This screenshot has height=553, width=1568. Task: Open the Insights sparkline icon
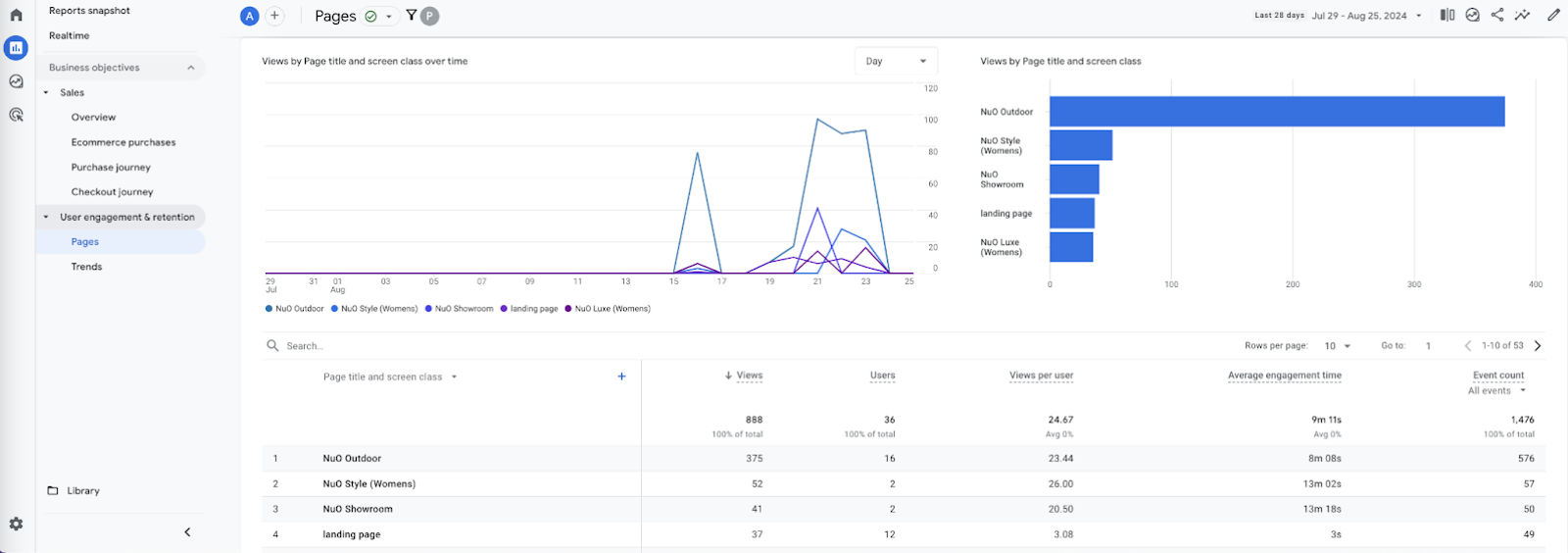pyautogui.click(x=1522, y=15)
